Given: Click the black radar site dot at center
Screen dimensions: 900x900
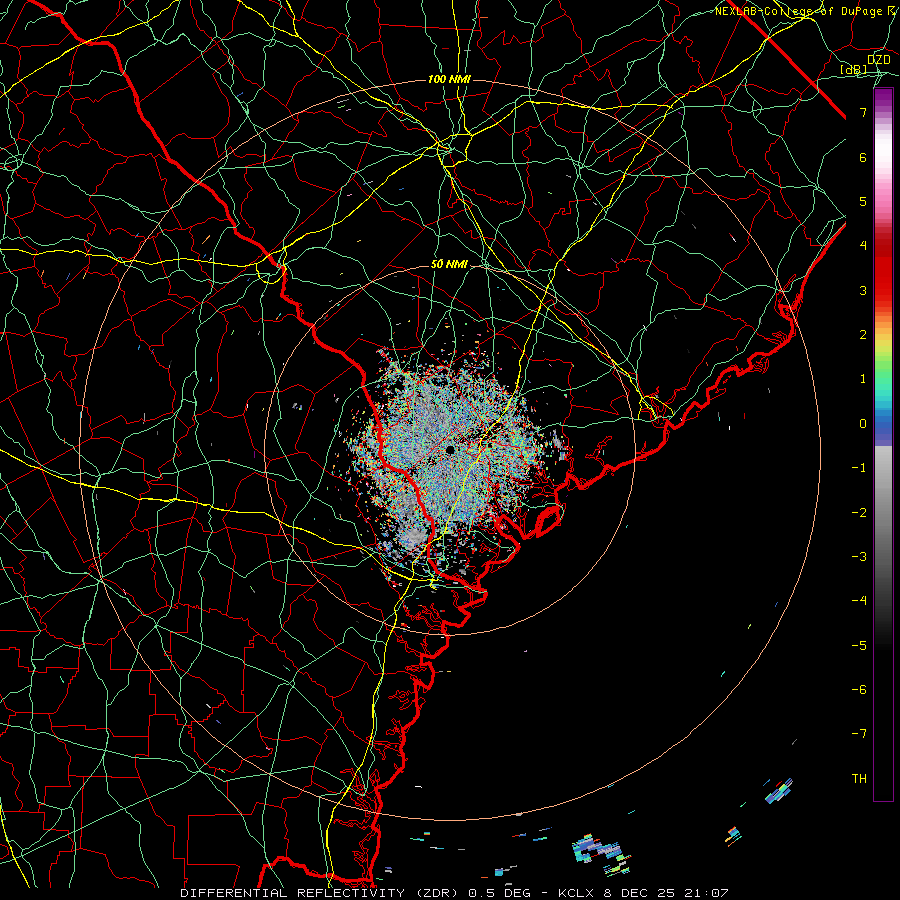Looking at the screenshot, I should [x=450, y=450].
